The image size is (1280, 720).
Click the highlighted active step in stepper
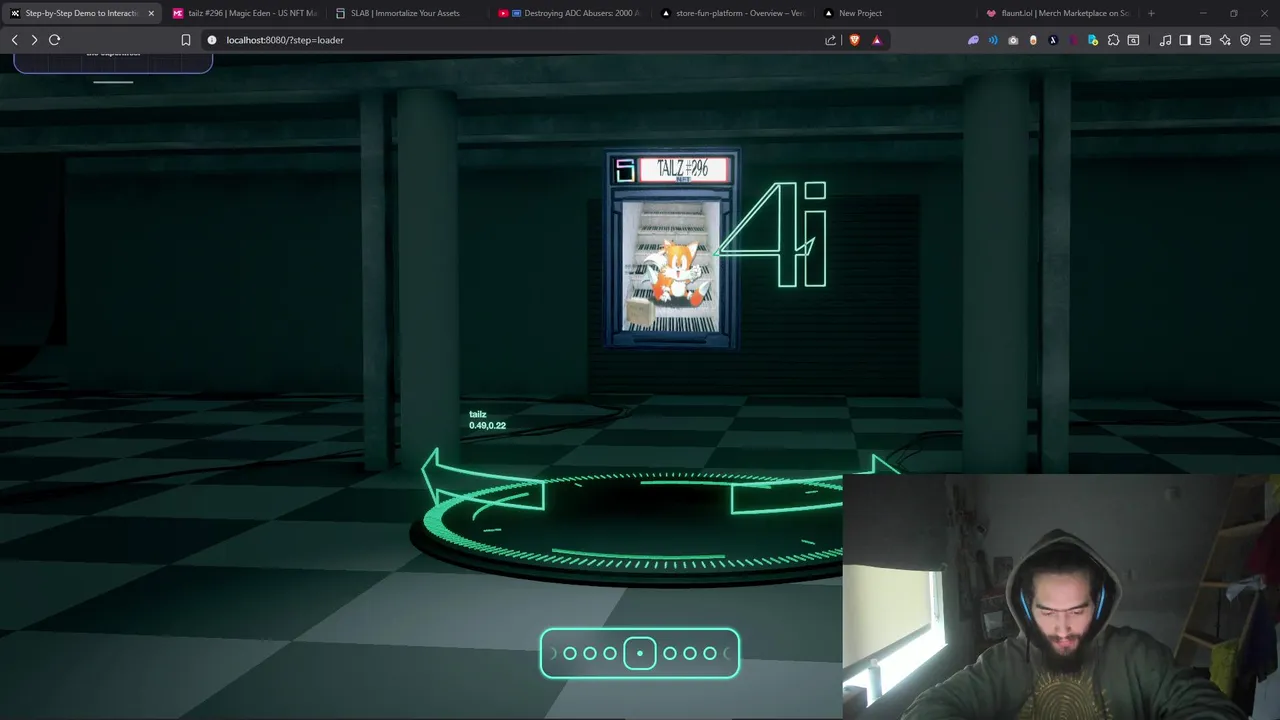(640, 653)
